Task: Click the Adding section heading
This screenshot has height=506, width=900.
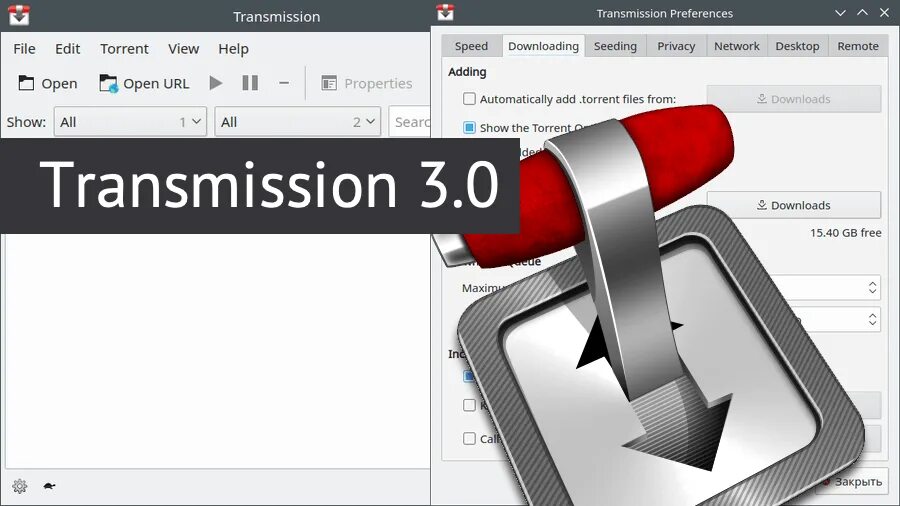Action: click(x=467, y=72)
